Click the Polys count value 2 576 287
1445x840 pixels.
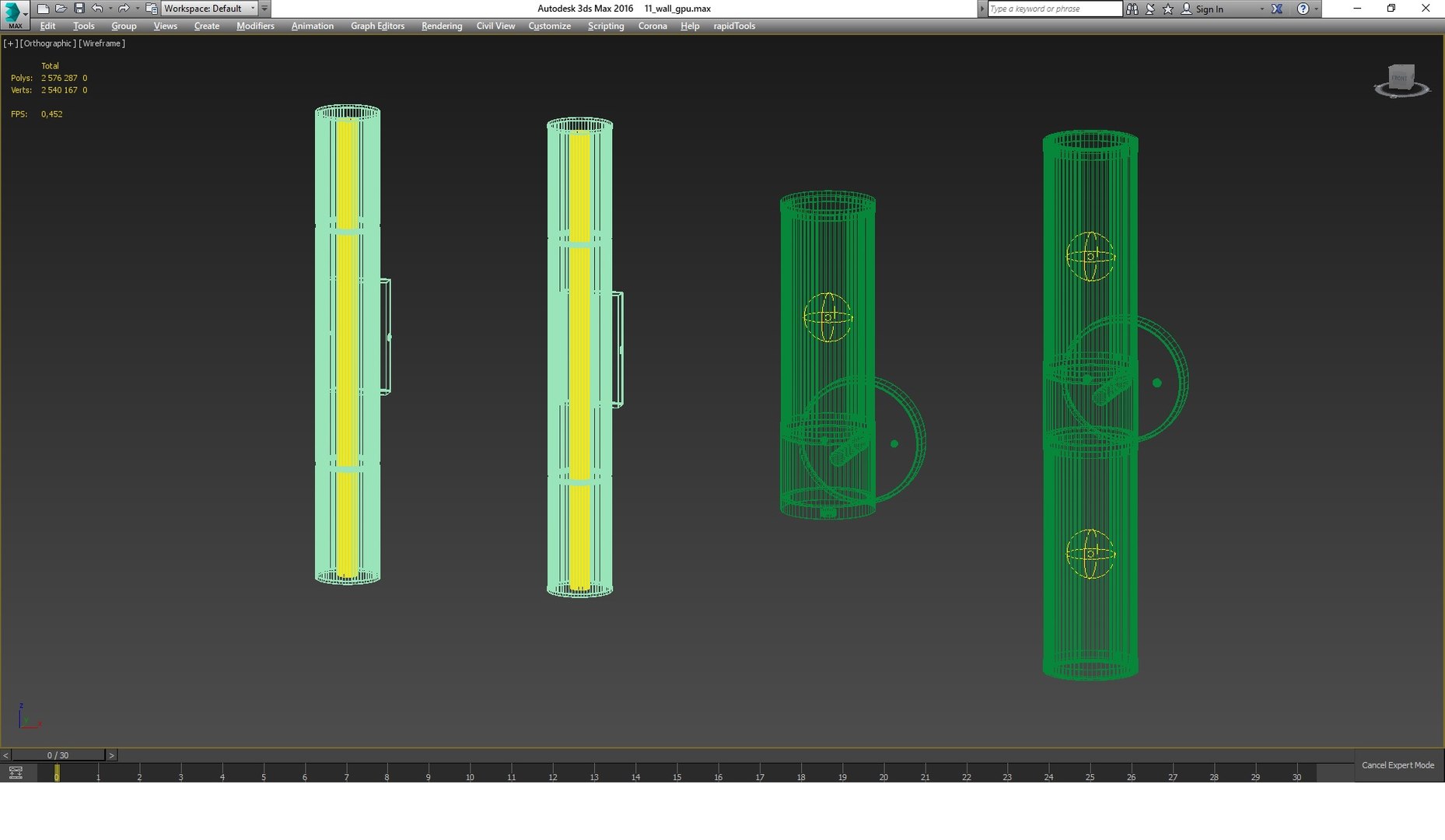click(59, 78)
